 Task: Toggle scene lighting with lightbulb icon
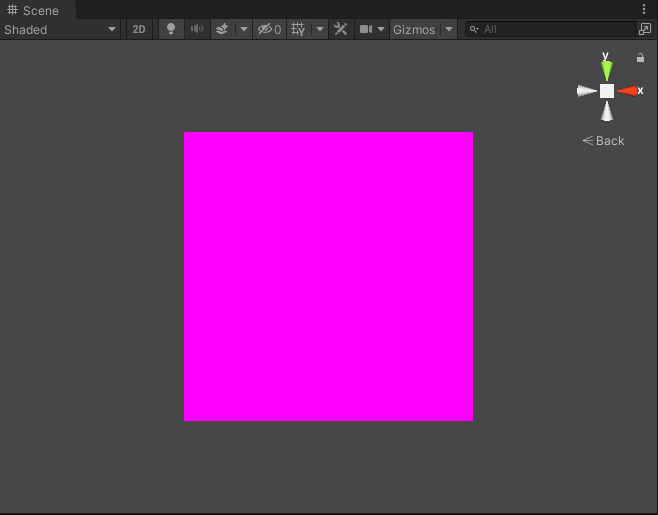click(x=171, y=29)
